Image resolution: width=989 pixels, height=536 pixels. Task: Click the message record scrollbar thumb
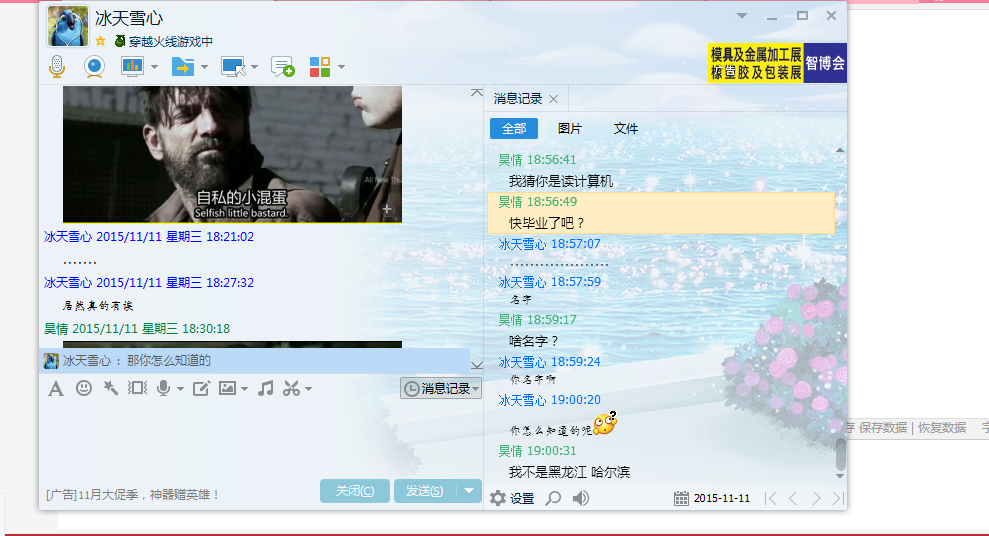point(840,454)
